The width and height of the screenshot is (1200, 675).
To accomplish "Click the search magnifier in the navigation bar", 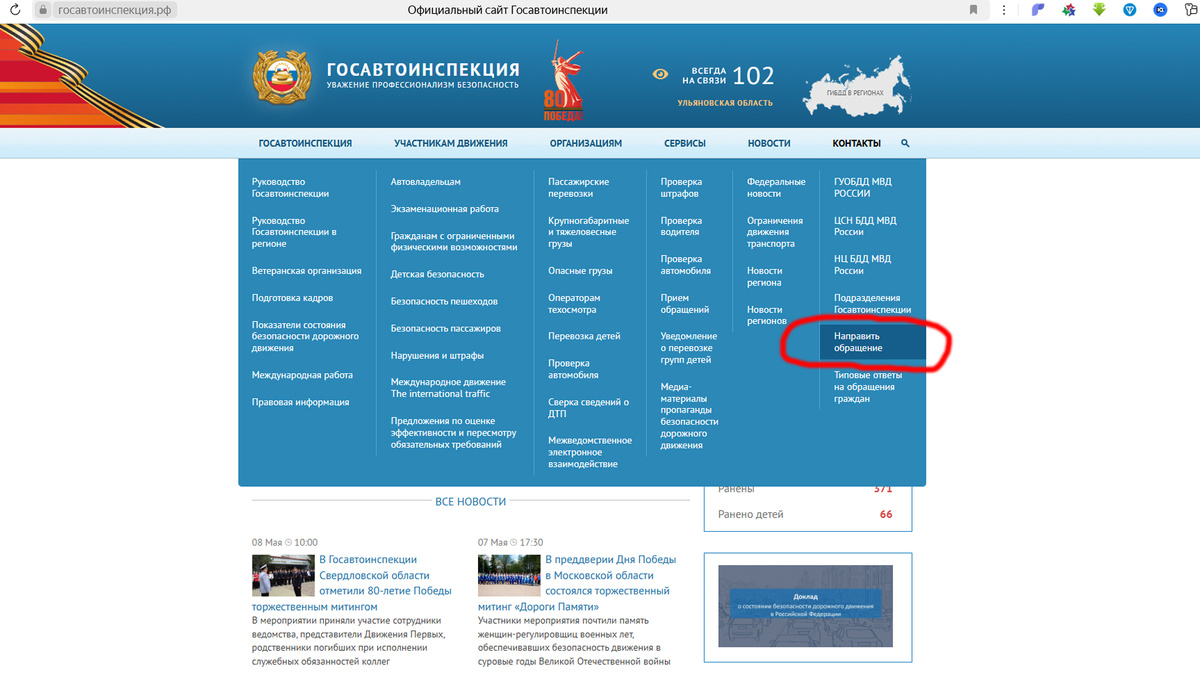I will [x=905, y=143].
